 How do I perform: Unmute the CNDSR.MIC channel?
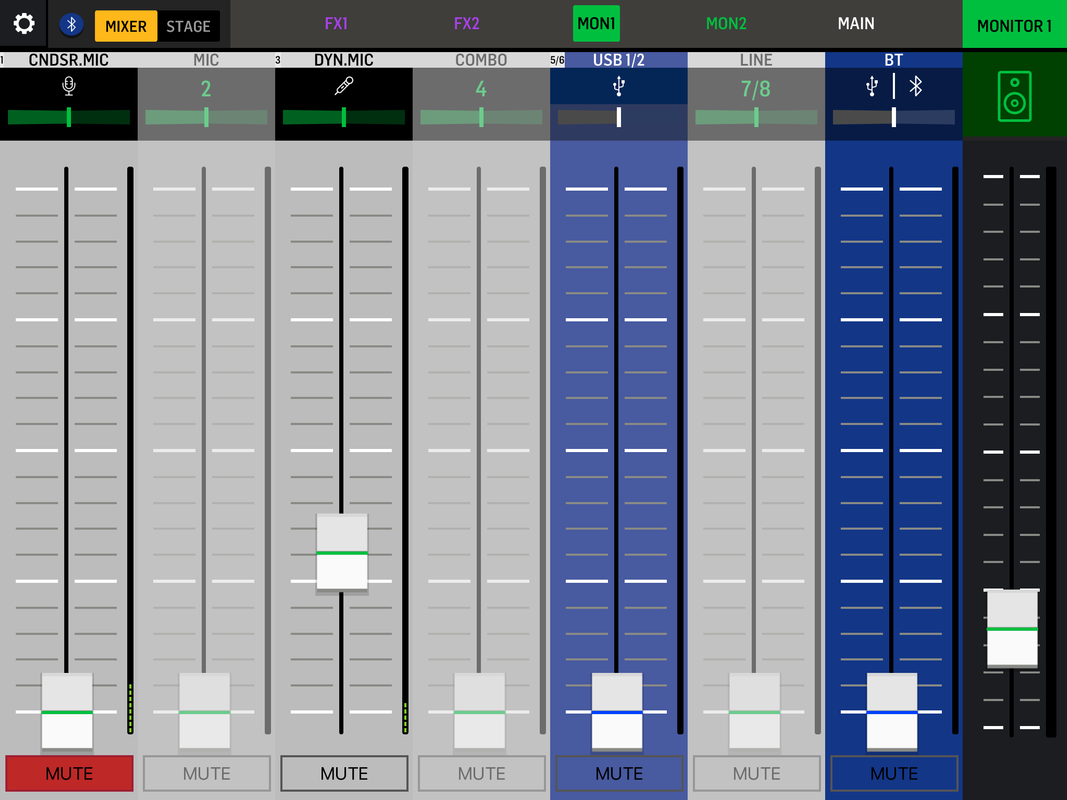[x=69, y=773]
